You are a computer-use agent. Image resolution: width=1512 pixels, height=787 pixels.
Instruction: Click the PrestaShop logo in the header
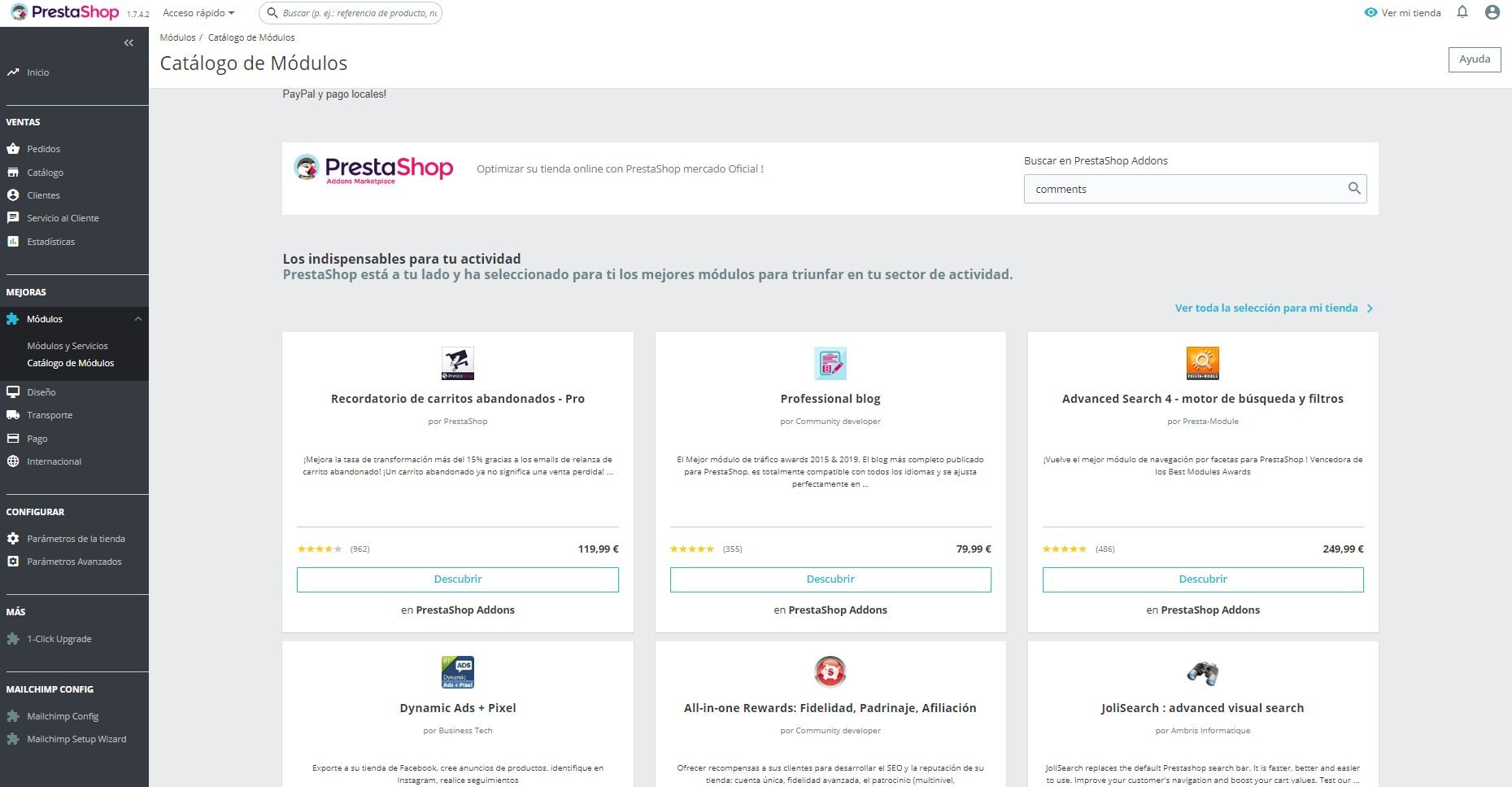(x=65, y=12)
